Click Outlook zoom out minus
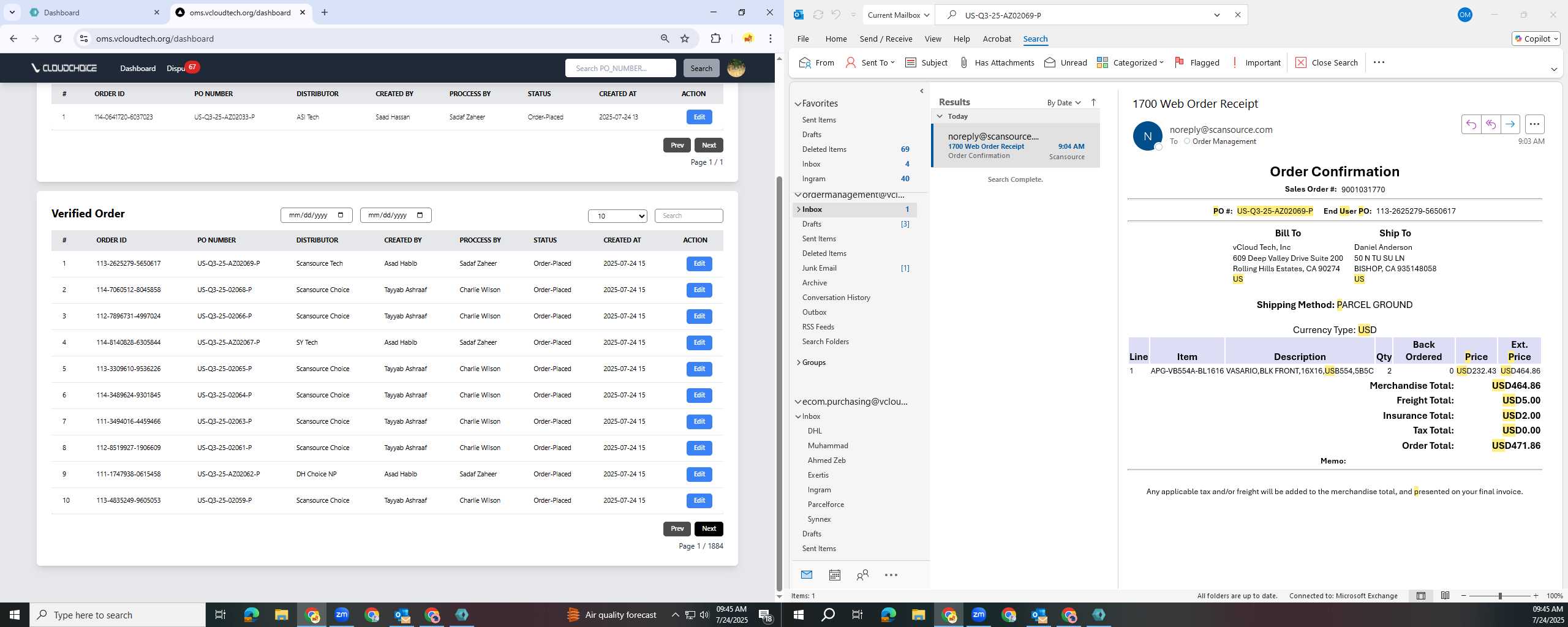Viewport: 1568px width, 627px height. [x=1464, y=596]
